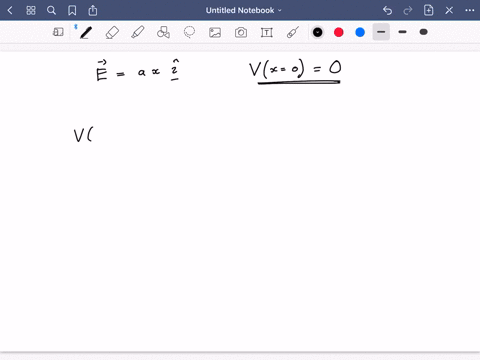Select the Shapes tool

pos(163,32)
